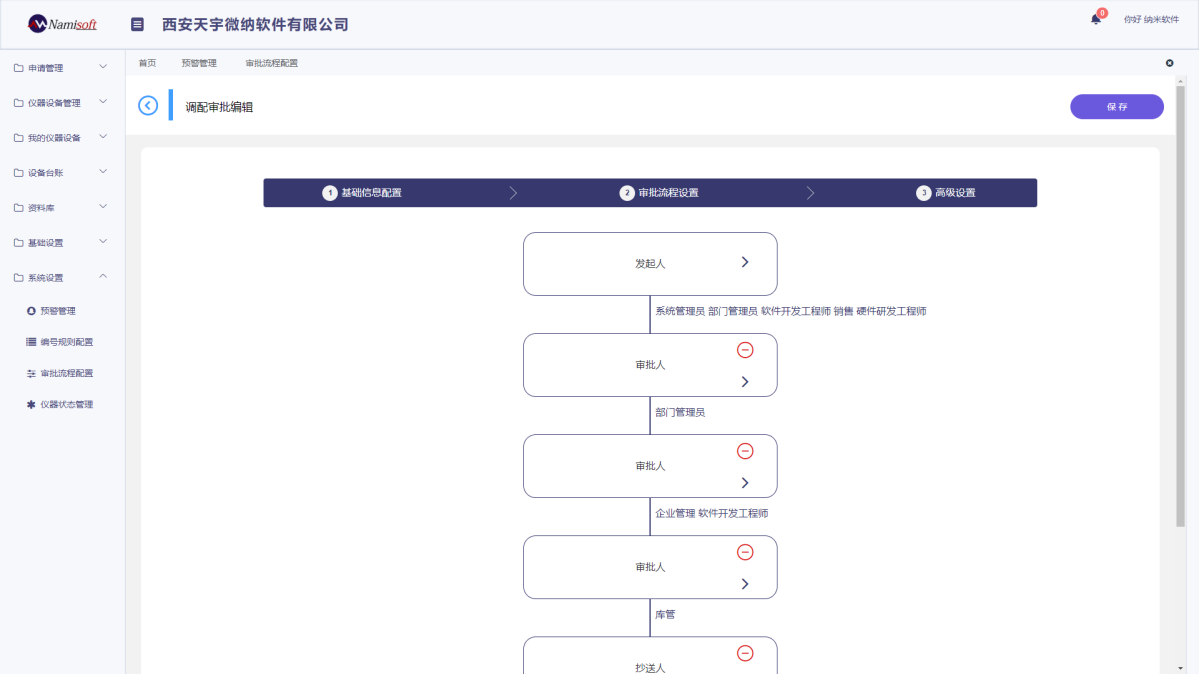
Task: Expand the 申请管理 menu group
Action: (x=55, y=67)
